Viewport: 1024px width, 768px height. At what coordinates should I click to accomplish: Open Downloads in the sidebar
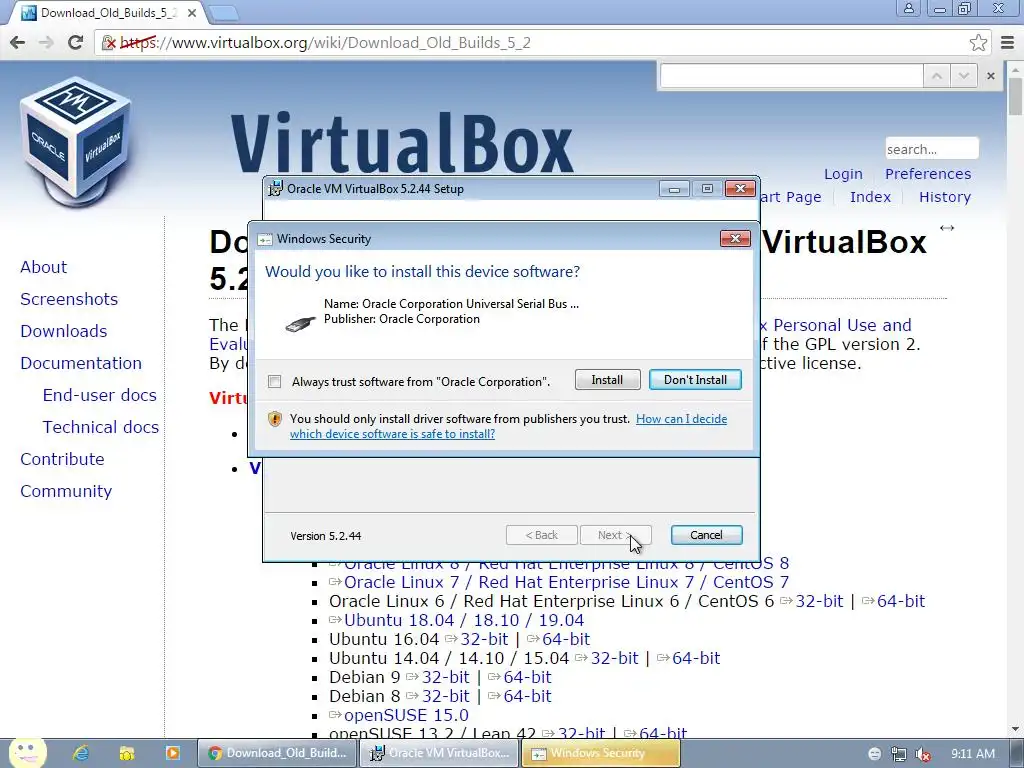point(64,331)
